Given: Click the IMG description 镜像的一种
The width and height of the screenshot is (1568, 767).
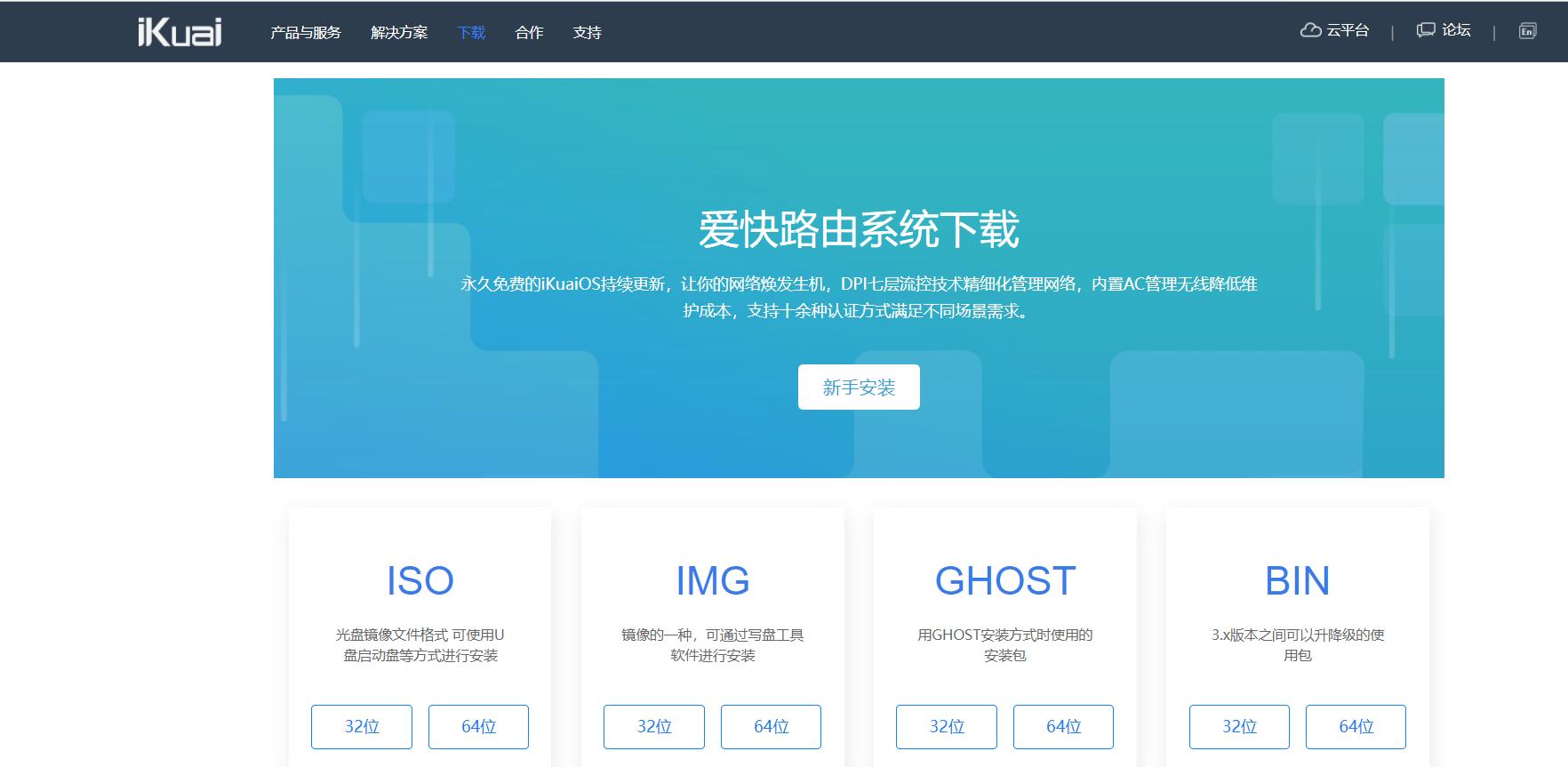Looking at the screenshot, I should (713, 645).
